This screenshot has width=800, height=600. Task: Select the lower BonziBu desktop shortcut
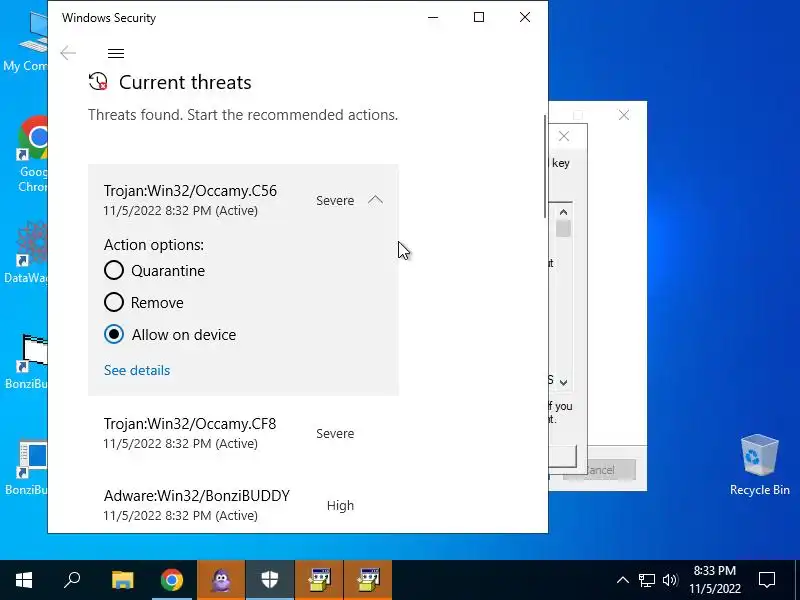point(27,468)
